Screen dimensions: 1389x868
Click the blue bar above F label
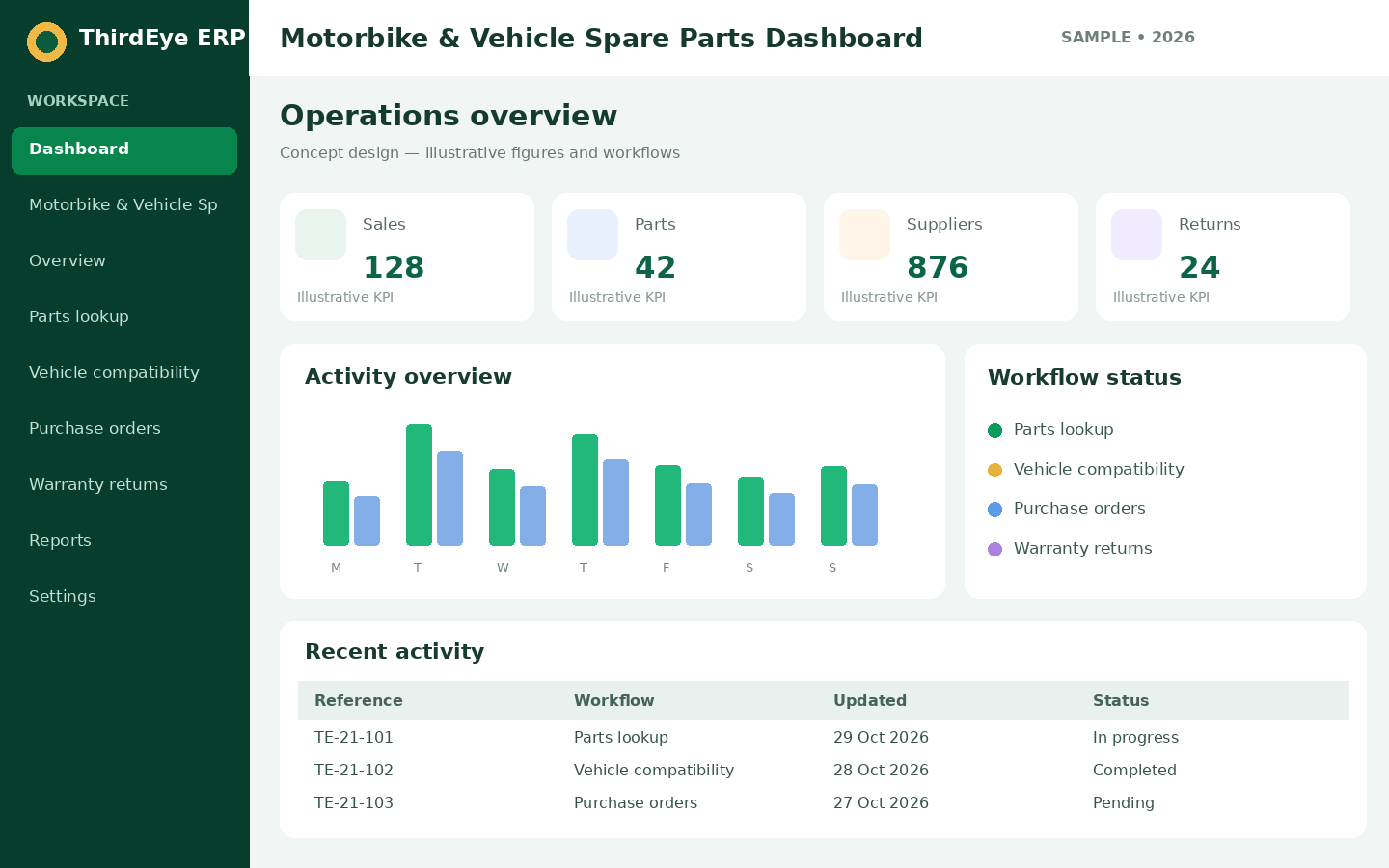click(698, 514)
